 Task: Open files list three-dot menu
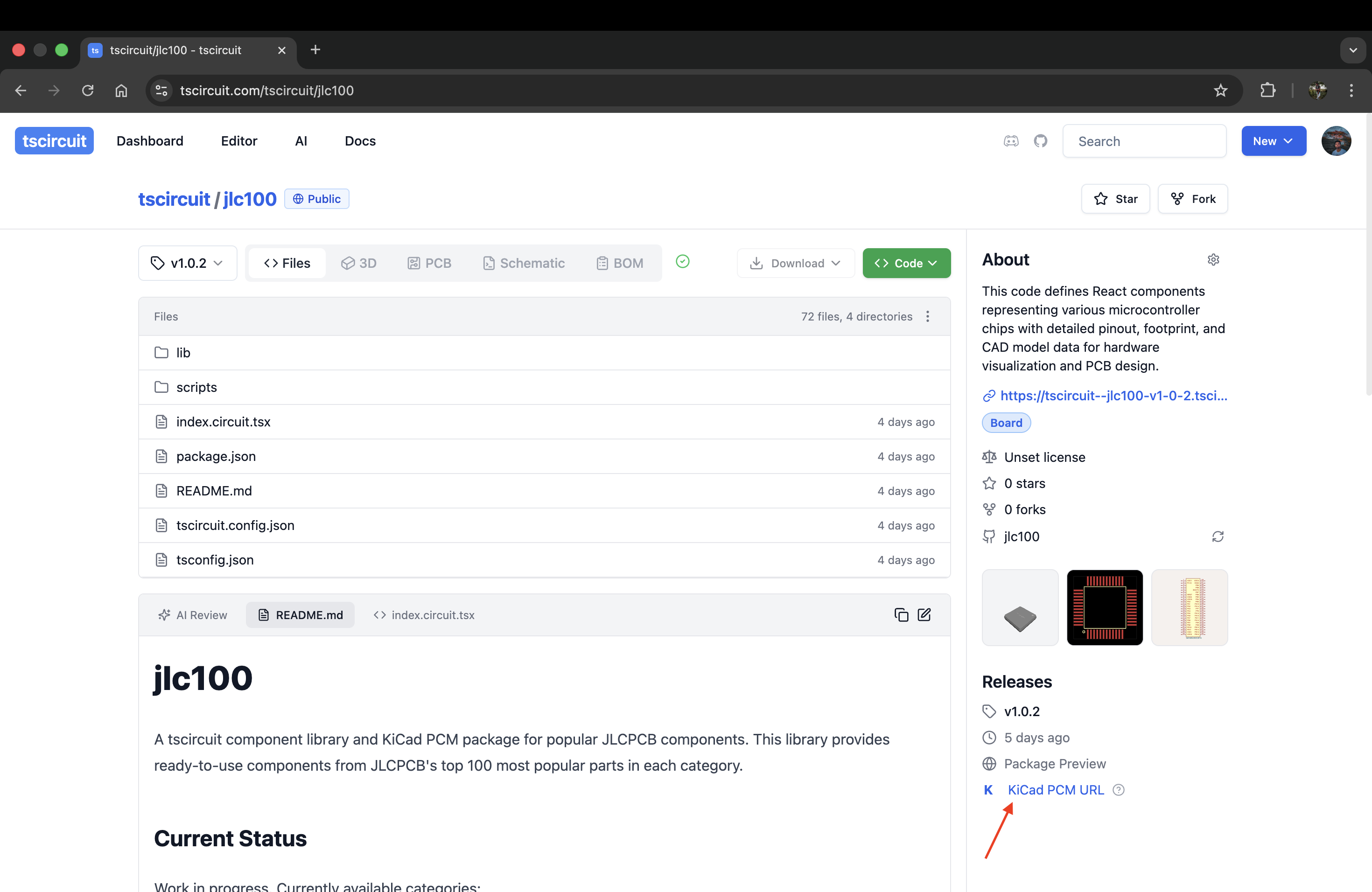928,316
